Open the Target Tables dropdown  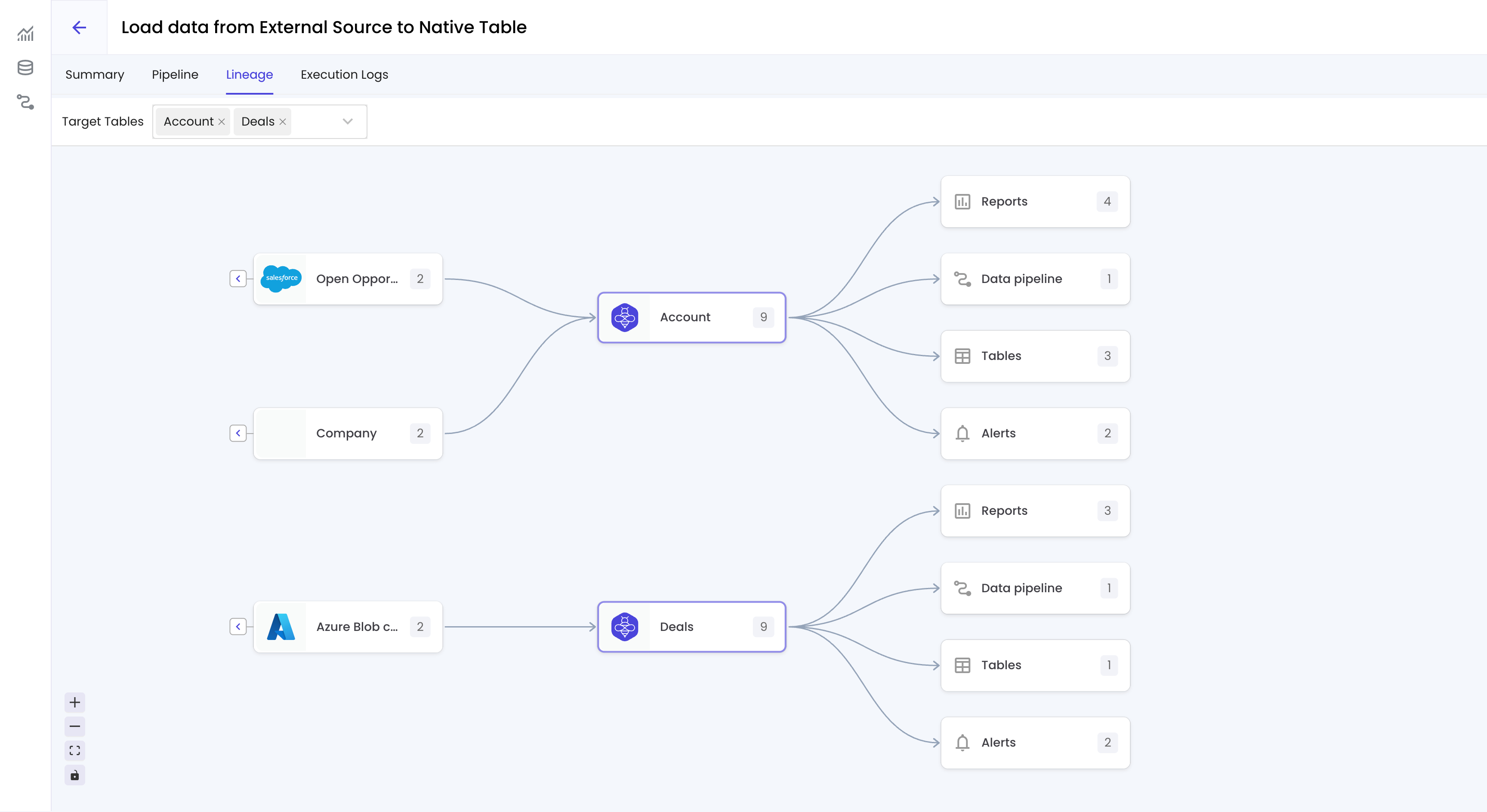click(348, 121)
